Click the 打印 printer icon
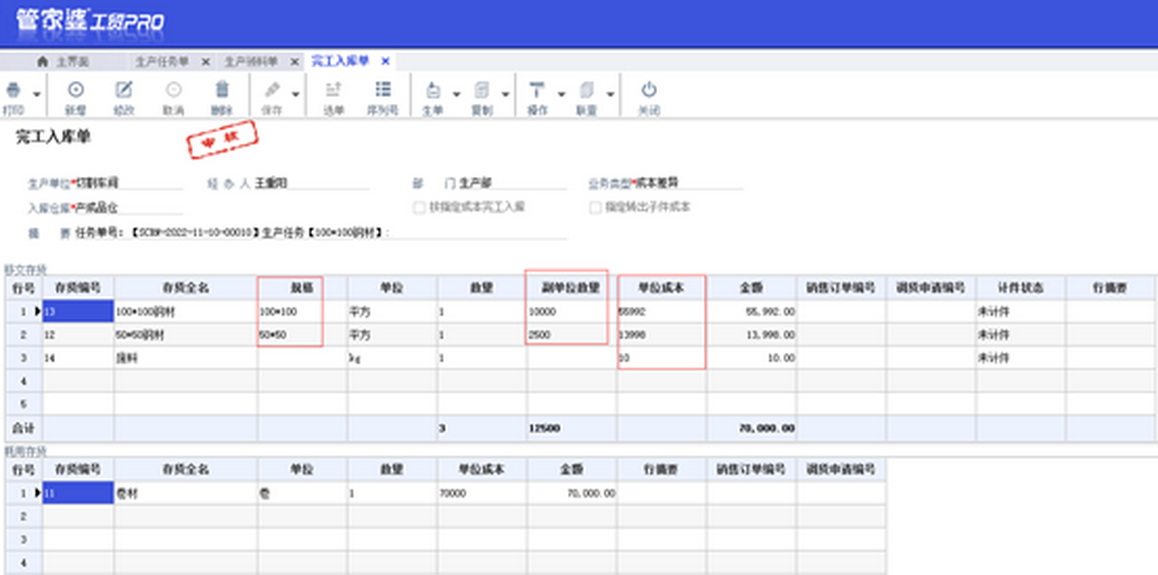The image size is (1158, 575). coord(13,90)
